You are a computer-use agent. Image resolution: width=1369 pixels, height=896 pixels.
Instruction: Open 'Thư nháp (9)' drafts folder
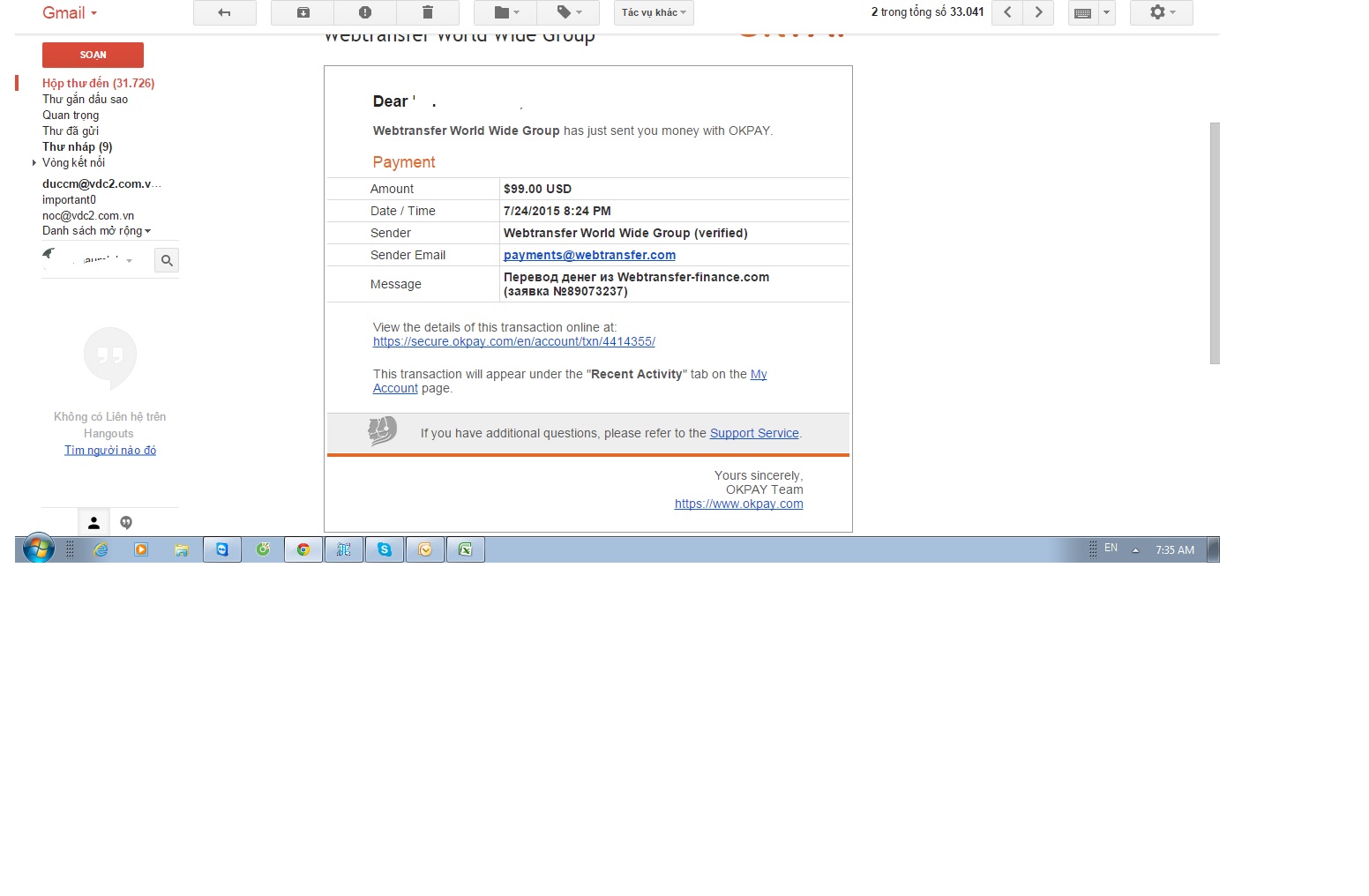[78, 146]
